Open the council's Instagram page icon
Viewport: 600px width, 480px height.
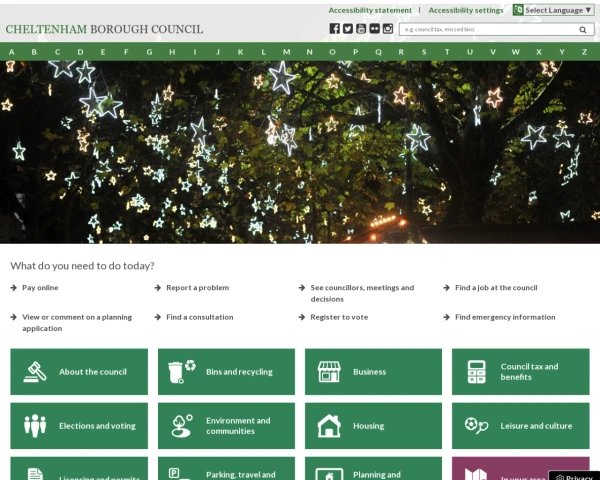point(388,29)
